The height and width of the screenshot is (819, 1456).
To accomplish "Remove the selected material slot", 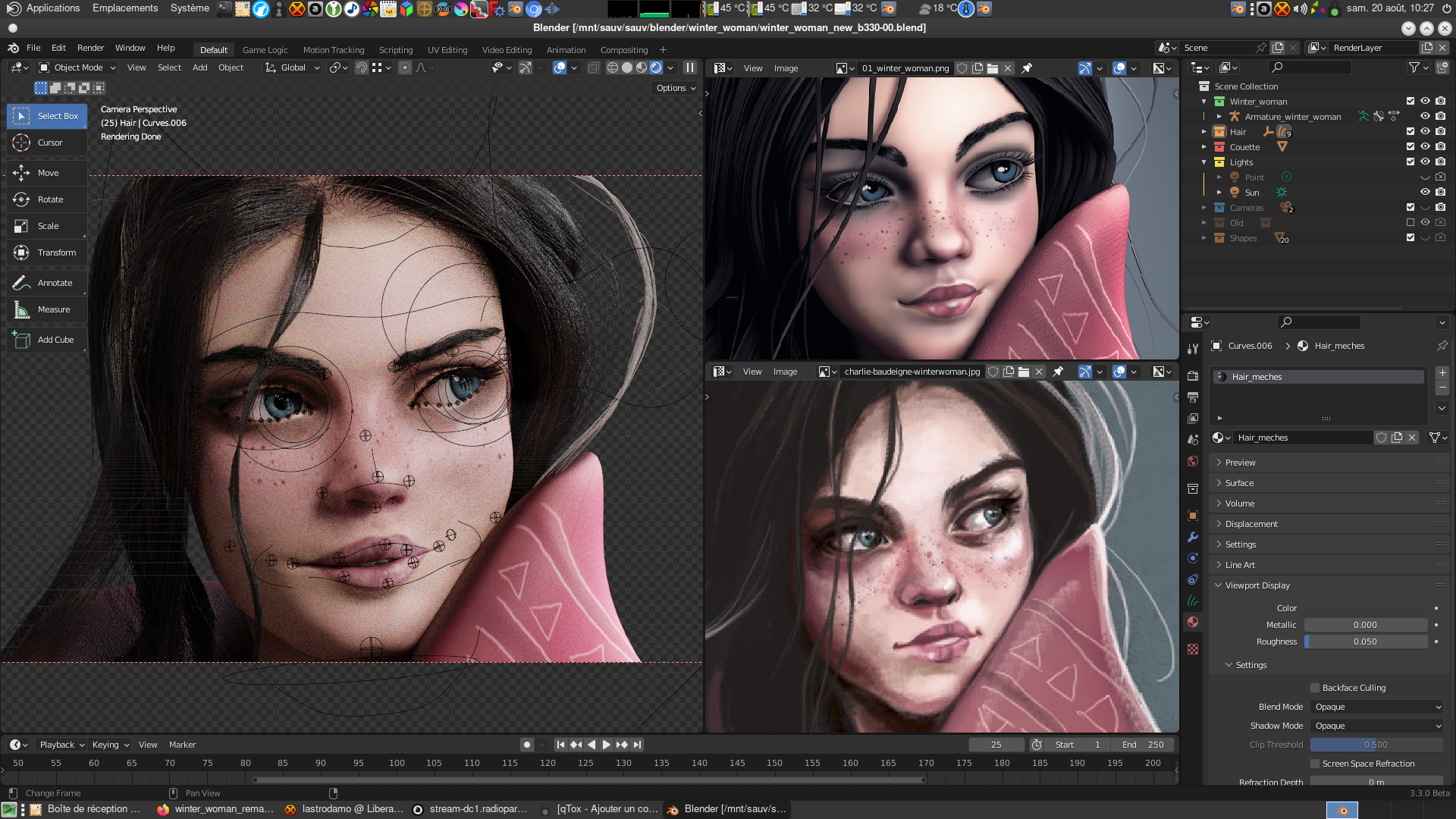I will click(1442, 388).
